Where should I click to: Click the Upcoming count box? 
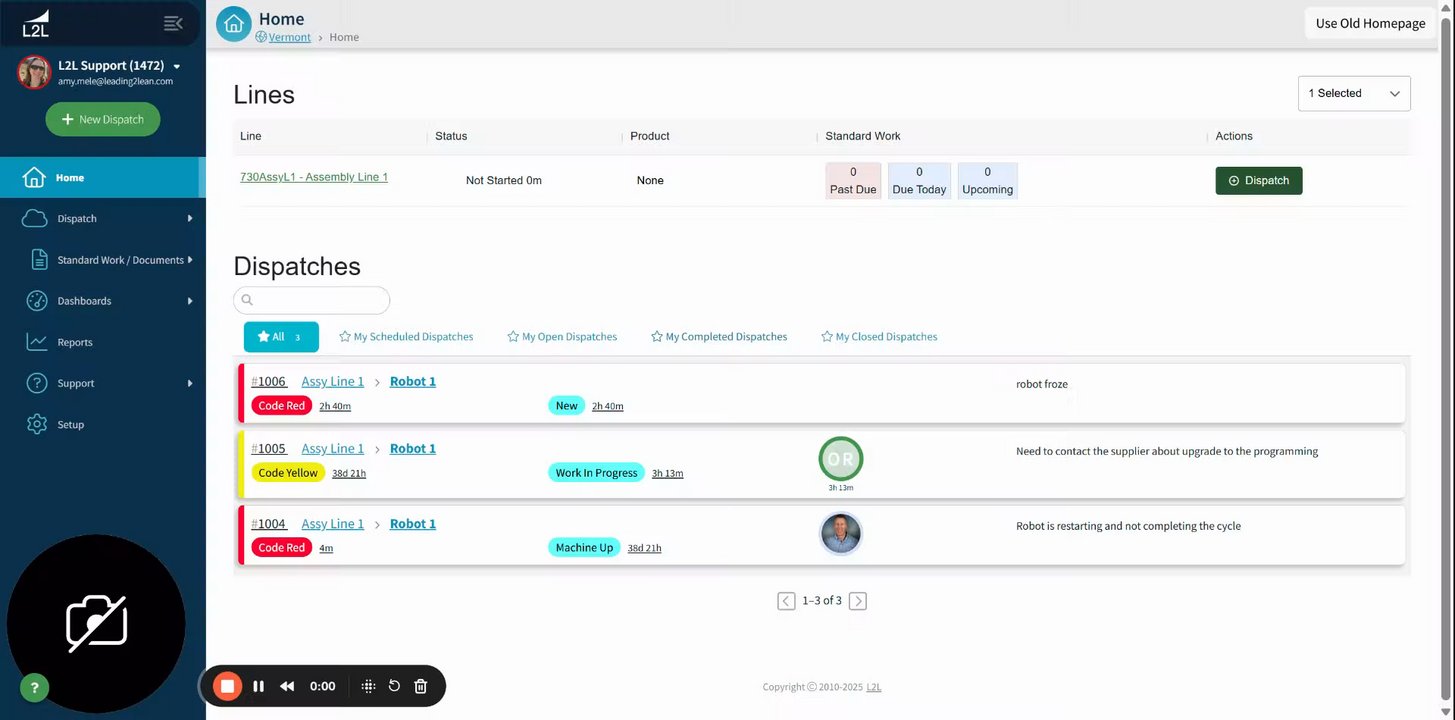click(x=987, y=181)
